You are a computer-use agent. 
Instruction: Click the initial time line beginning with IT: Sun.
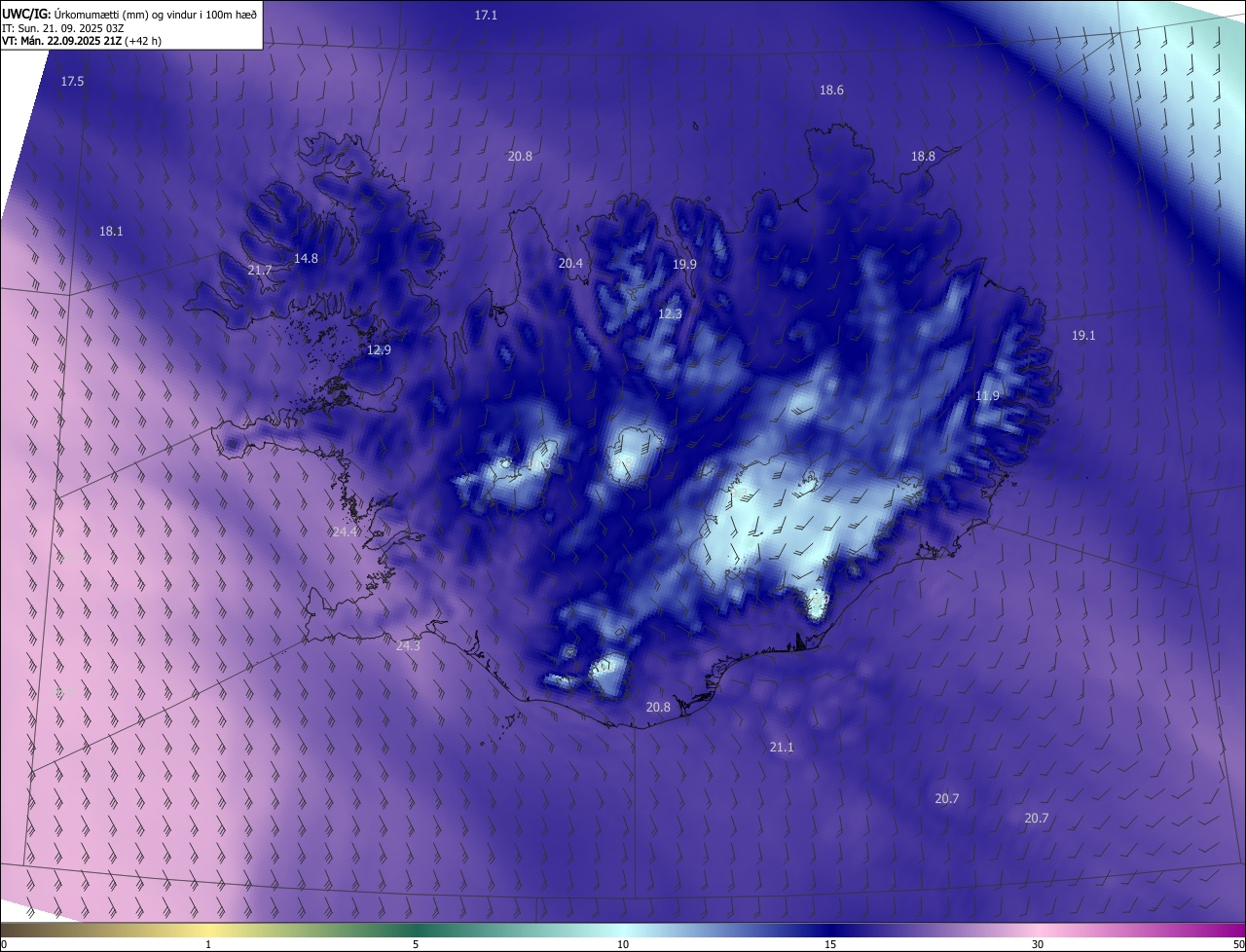pyautogui.click(x=63, y=28)
